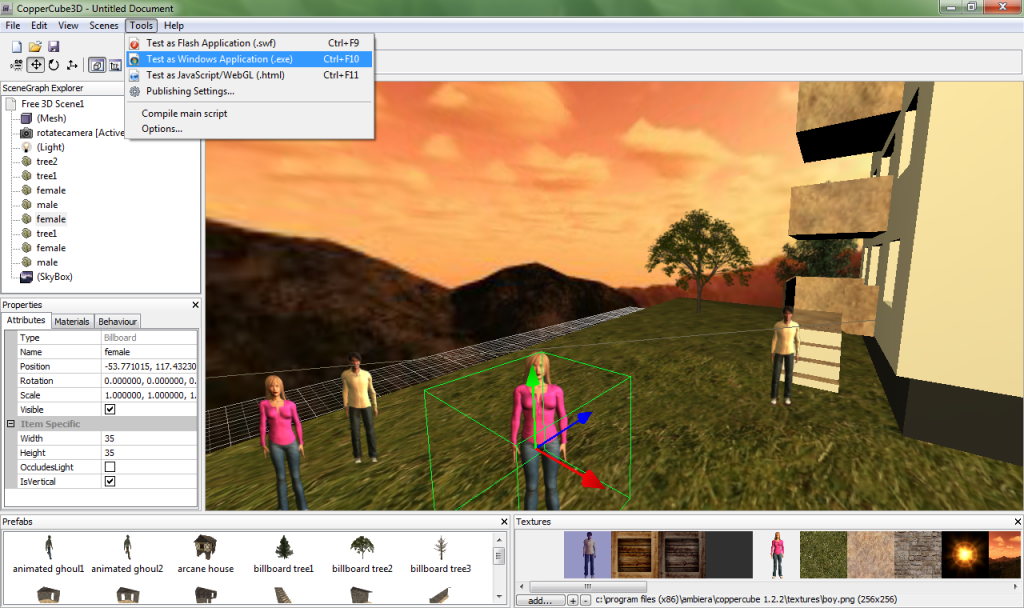Open the File menu
This screenshot has width=1024, height=608.
pos(13,25)
